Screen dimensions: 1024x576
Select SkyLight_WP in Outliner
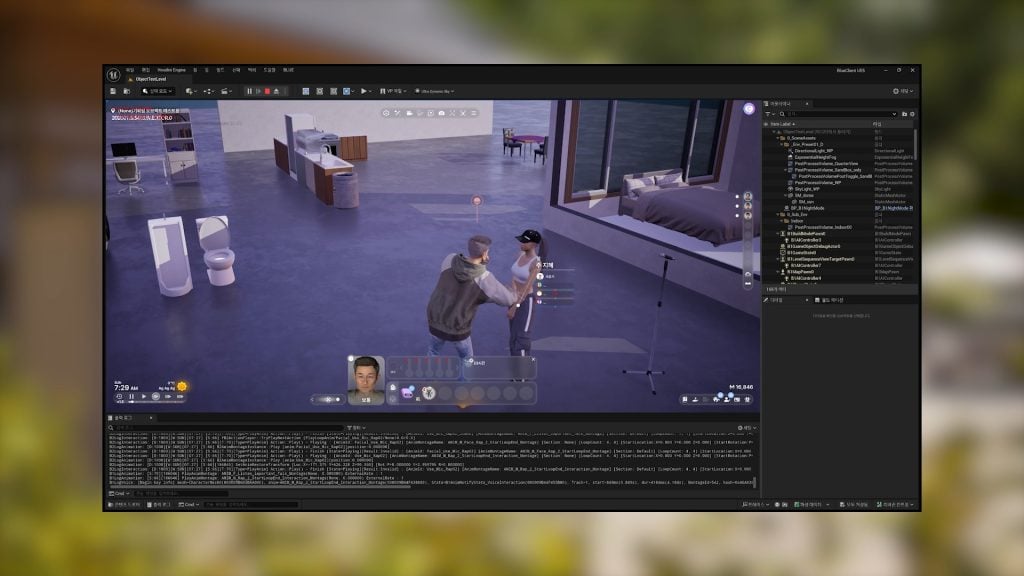tap(810, 189)
